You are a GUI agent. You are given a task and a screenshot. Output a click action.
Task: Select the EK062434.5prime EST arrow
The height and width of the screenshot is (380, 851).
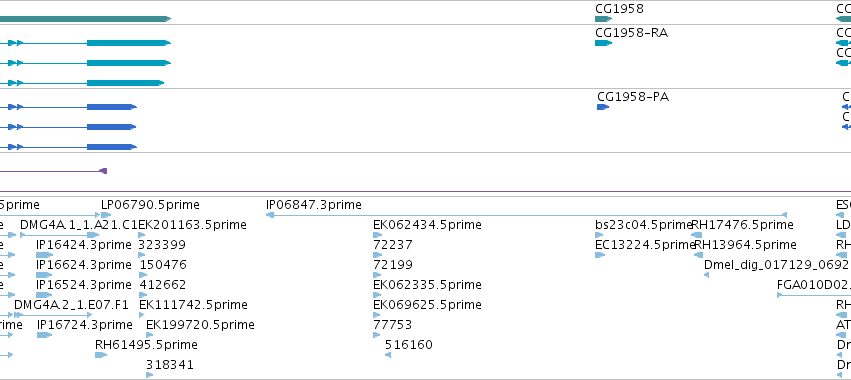tap(378, 235)
